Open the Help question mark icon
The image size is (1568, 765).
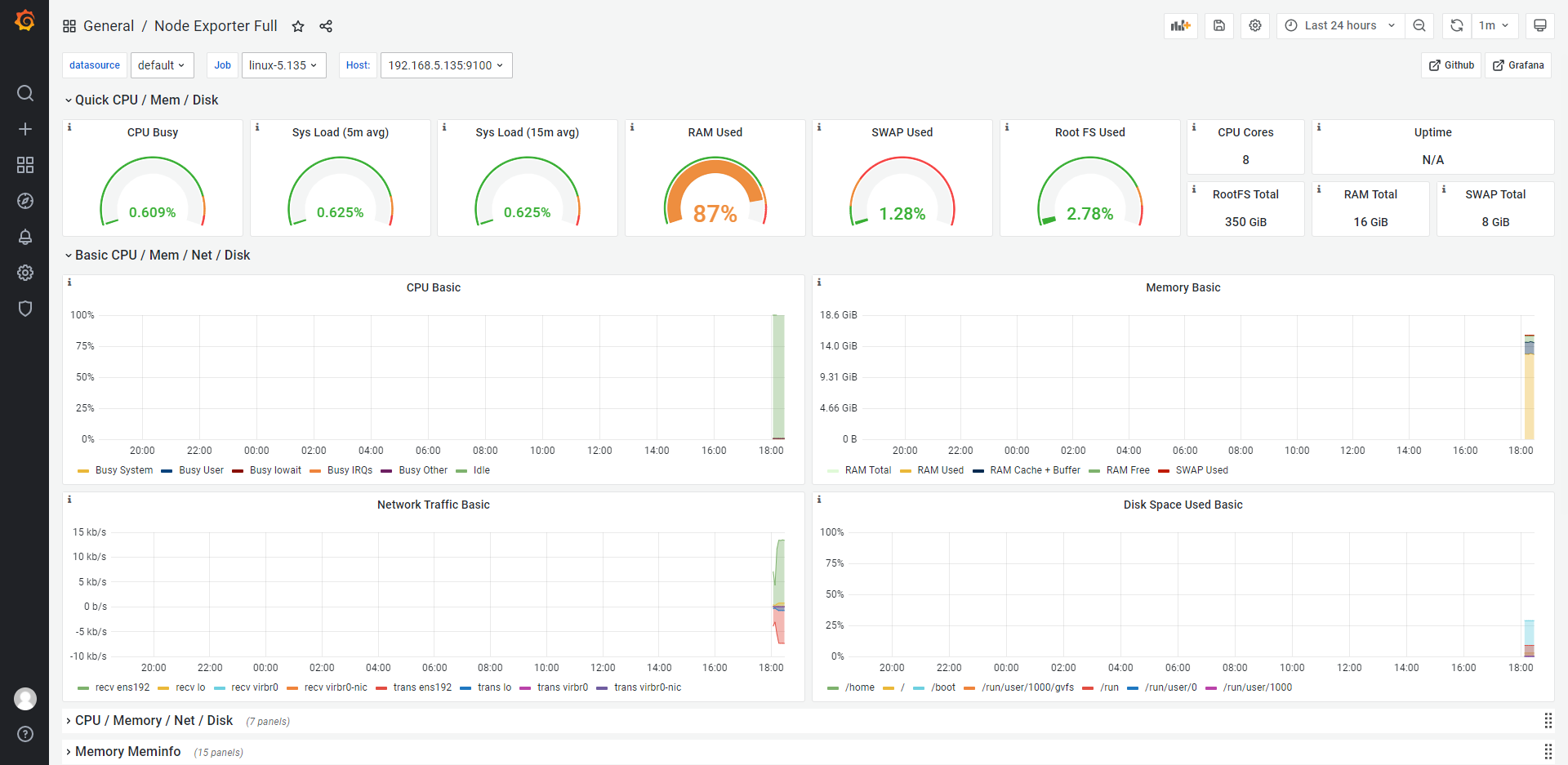[x=25, y=734]
